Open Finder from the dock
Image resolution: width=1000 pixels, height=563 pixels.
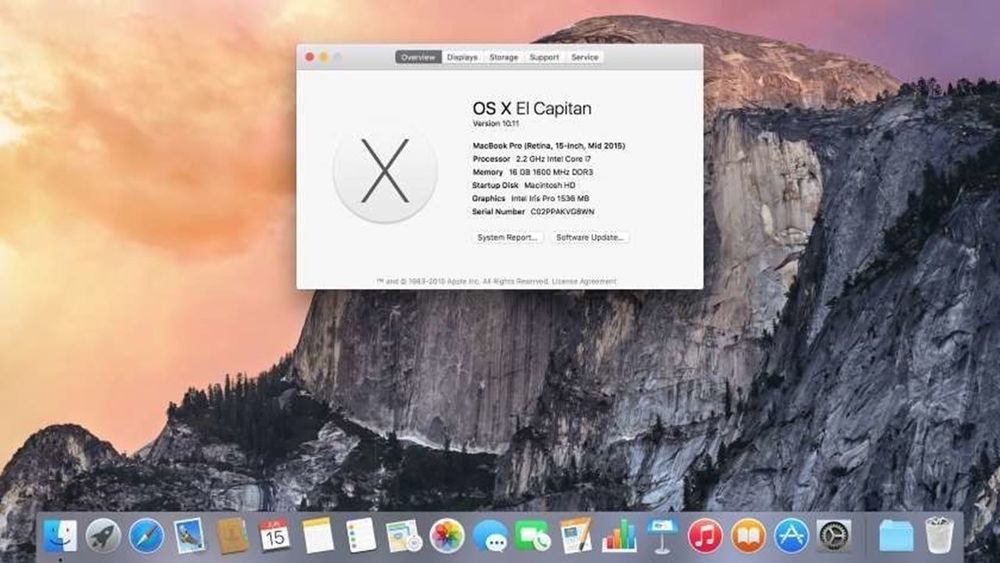coord(60,536)
